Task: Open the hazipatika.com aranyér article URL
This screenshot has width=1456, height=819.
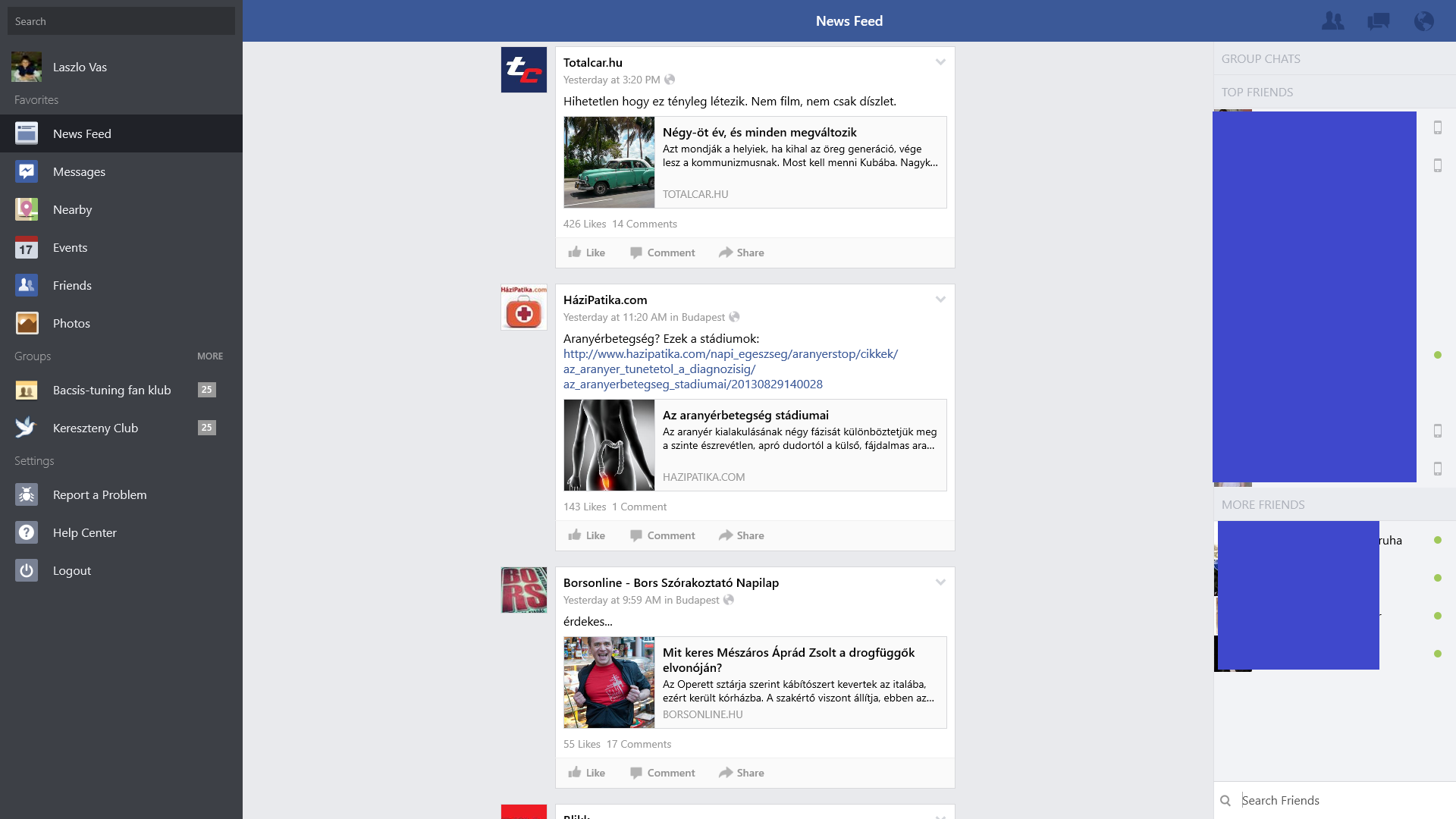Action: pos(730,369)
